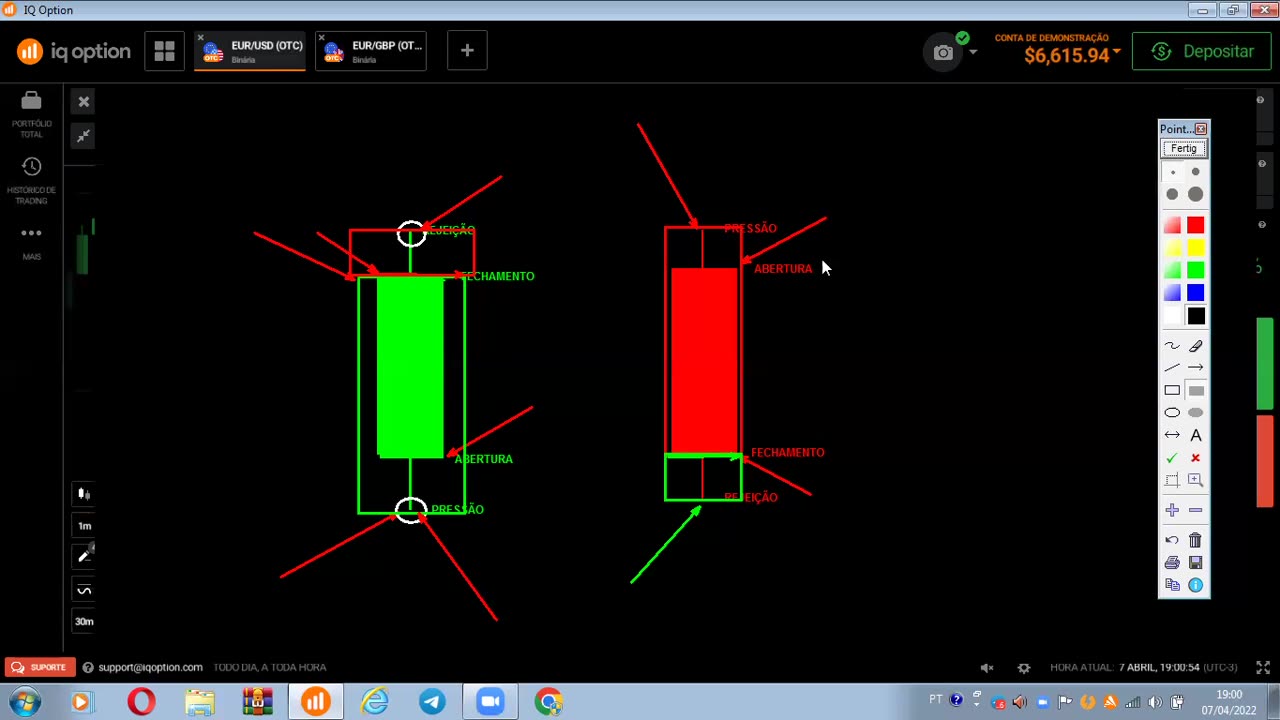The image size is (1280, 720).
Task: Open the Portfólio Total panel
Action: [31, 114]
